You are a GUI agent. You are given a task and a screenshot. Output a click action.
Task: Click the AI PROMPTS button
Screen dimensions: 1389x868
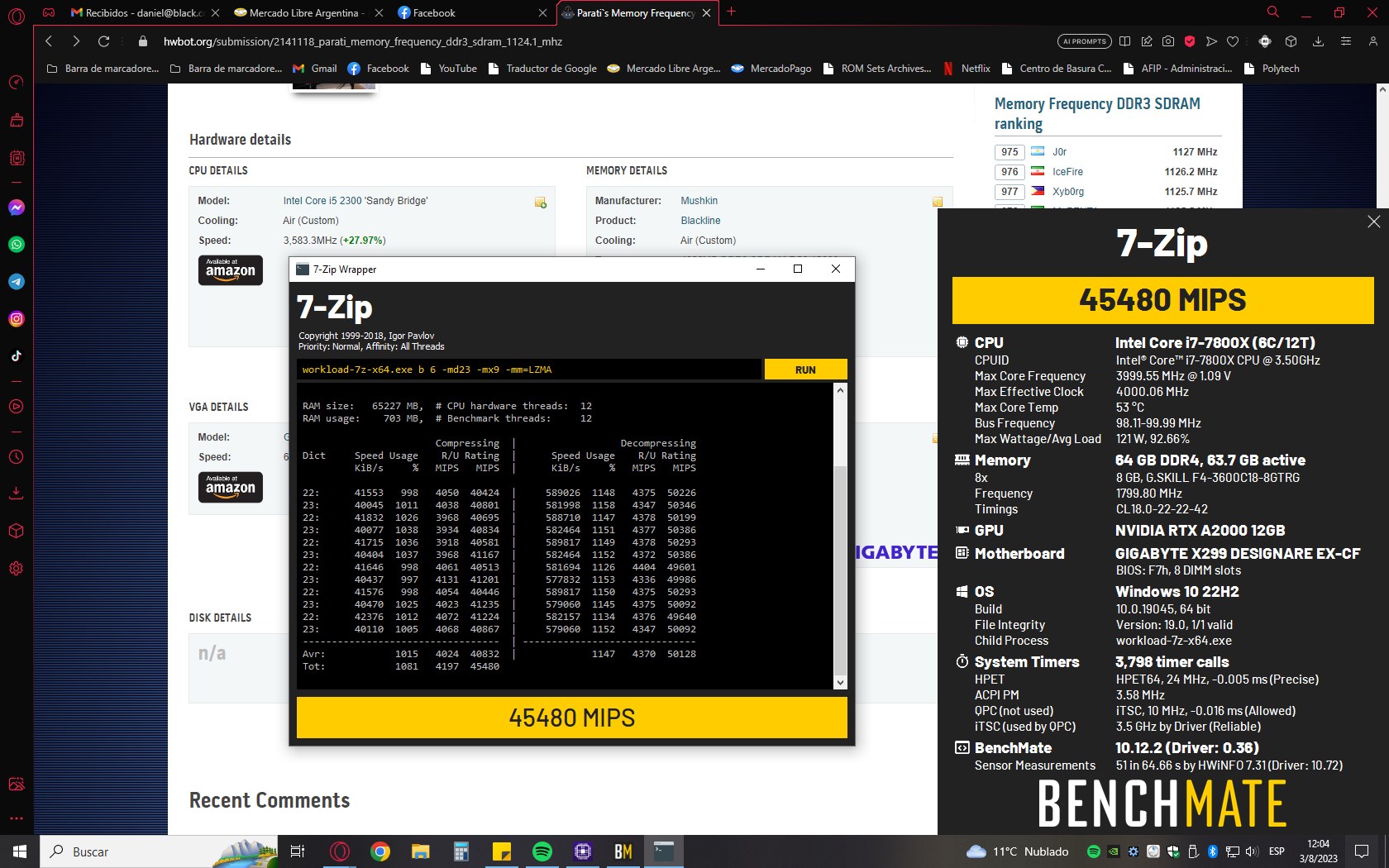[1084, 41]
